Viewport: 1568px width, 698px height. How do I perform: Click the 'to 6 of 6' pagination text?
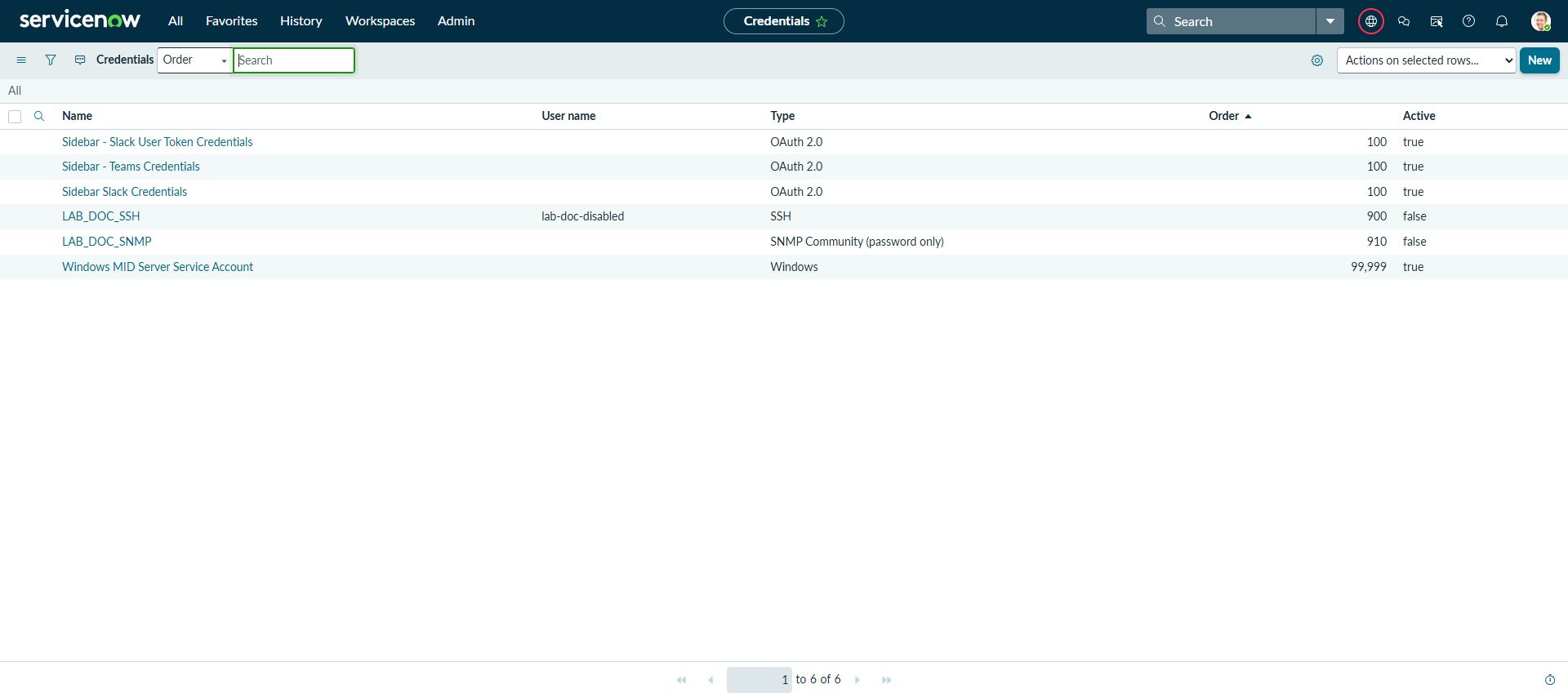[x=818, y=679]
